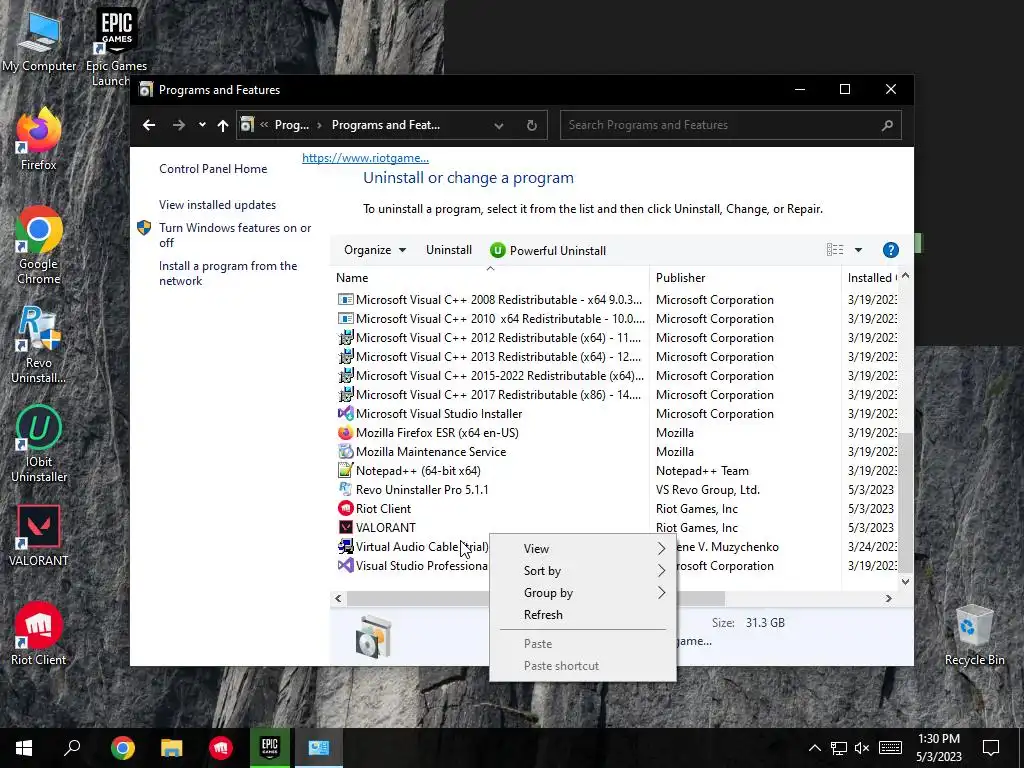The image size is (1024, 768).
Task: Open Riot Client desktop shortcut
Action: pos(39,634)
